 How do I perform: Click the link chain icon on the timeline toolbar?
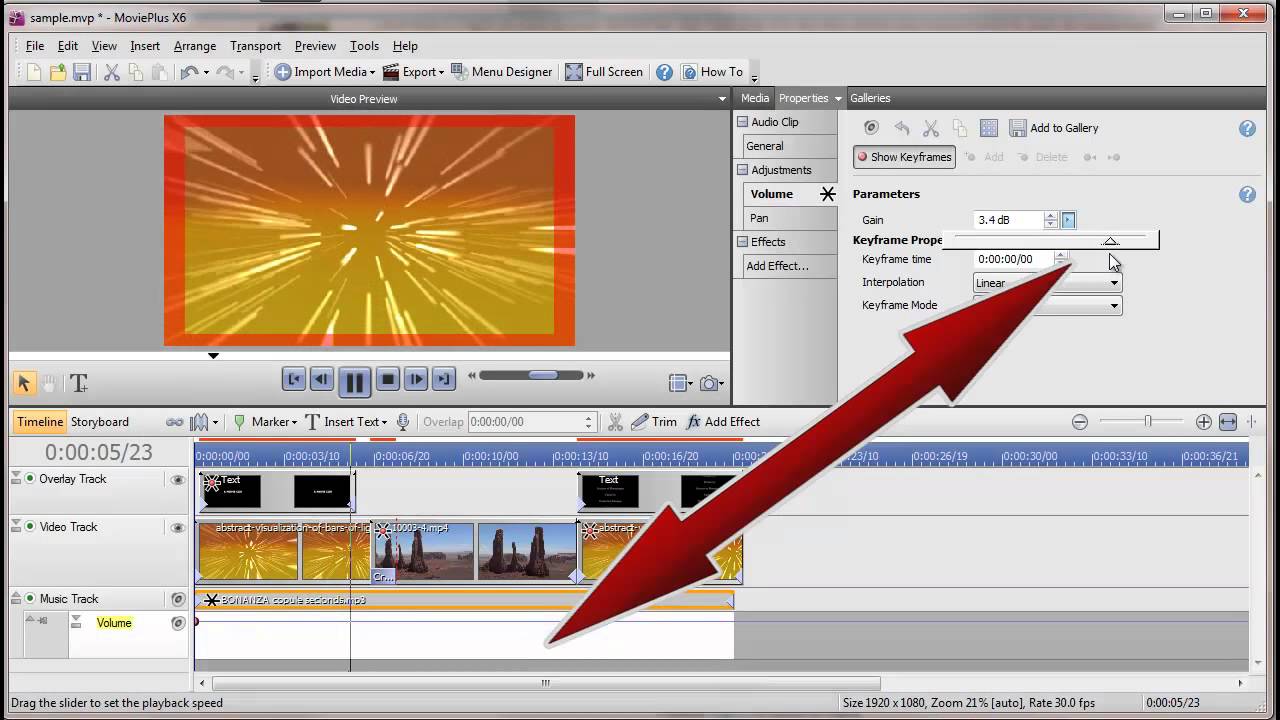(x=174, y=422)
